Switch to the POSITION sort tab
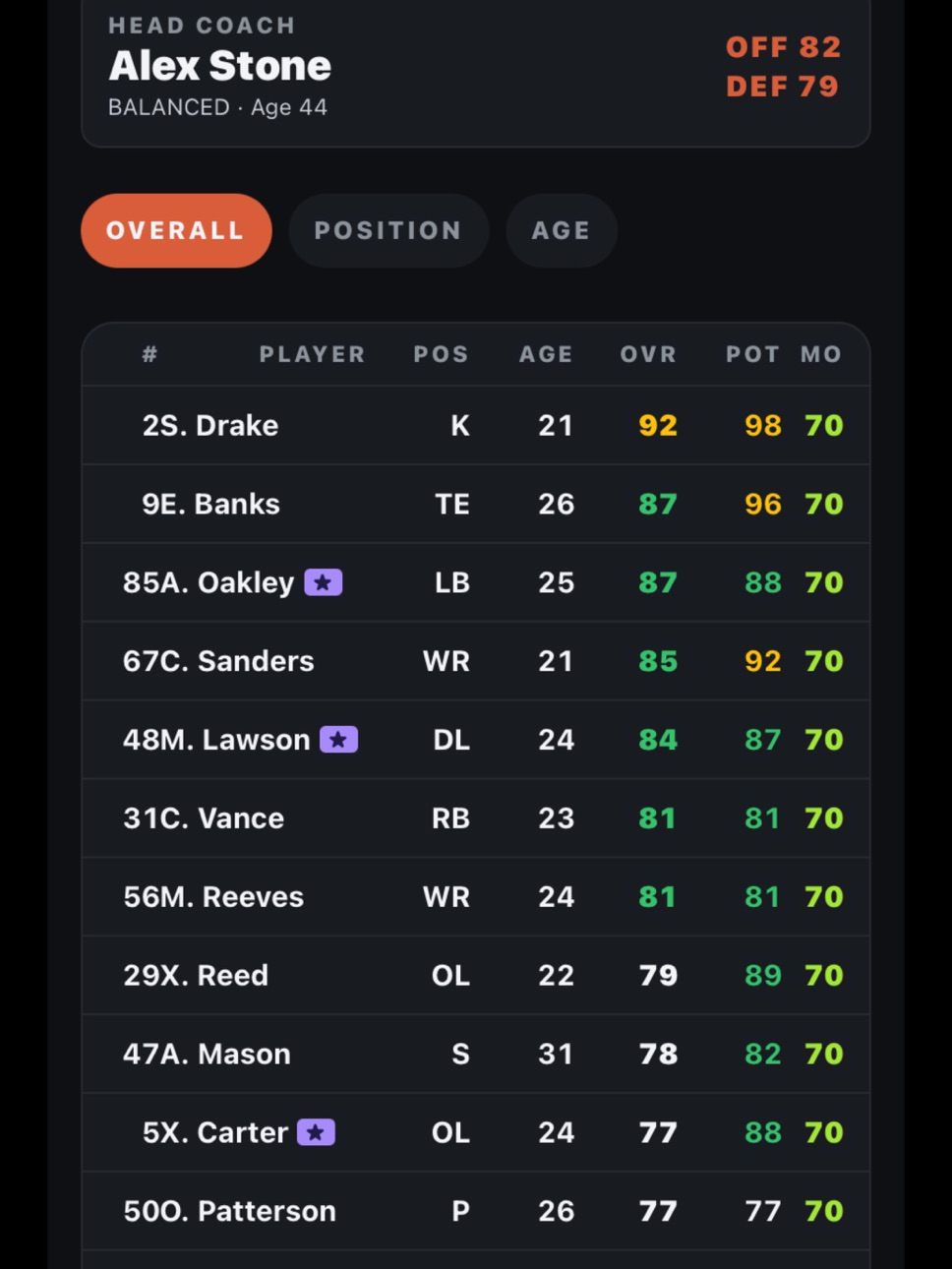Image resolution: width=952 pixels, height=1269 pixels. 388,230
